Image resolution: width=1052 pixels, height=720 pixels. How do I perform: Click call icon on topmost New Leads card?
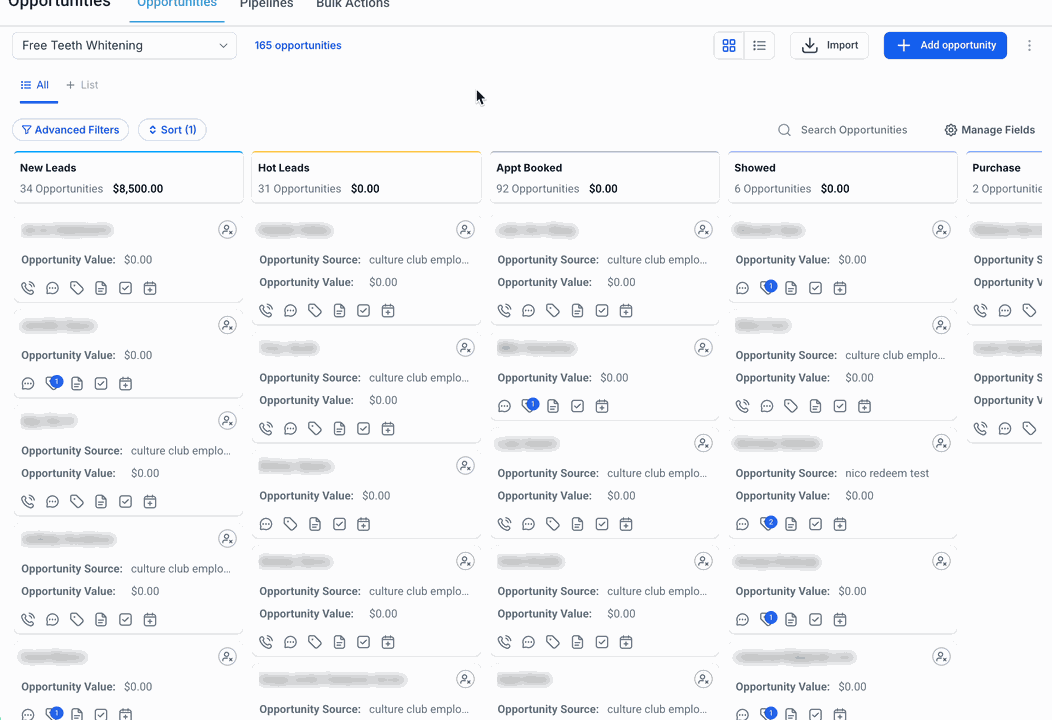28,289
